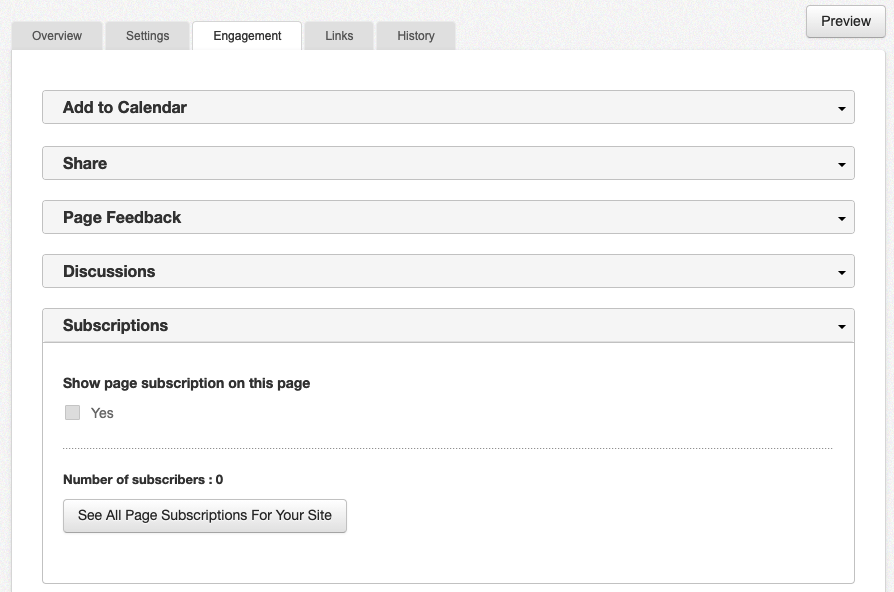Expand the Share section
This screenshot has height=592, width=894.
tap(448, 162)
